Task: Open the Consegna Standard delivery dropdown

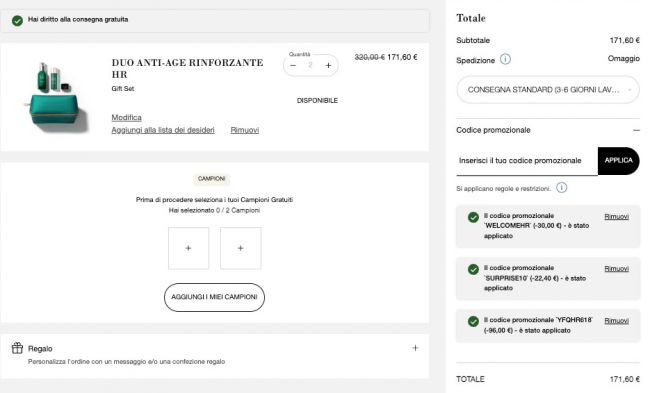Action: tap(548, 90)
